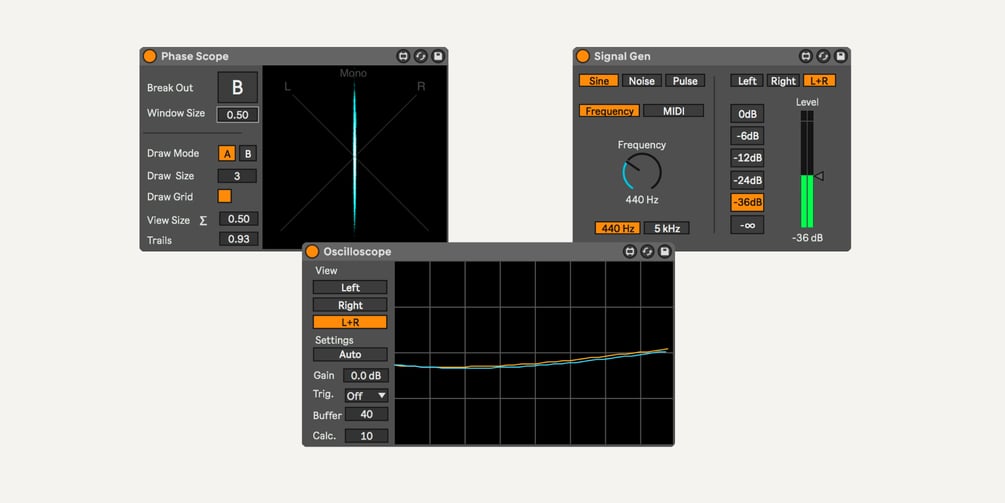Set Signal Gen level to -6dB

[747, 136]
